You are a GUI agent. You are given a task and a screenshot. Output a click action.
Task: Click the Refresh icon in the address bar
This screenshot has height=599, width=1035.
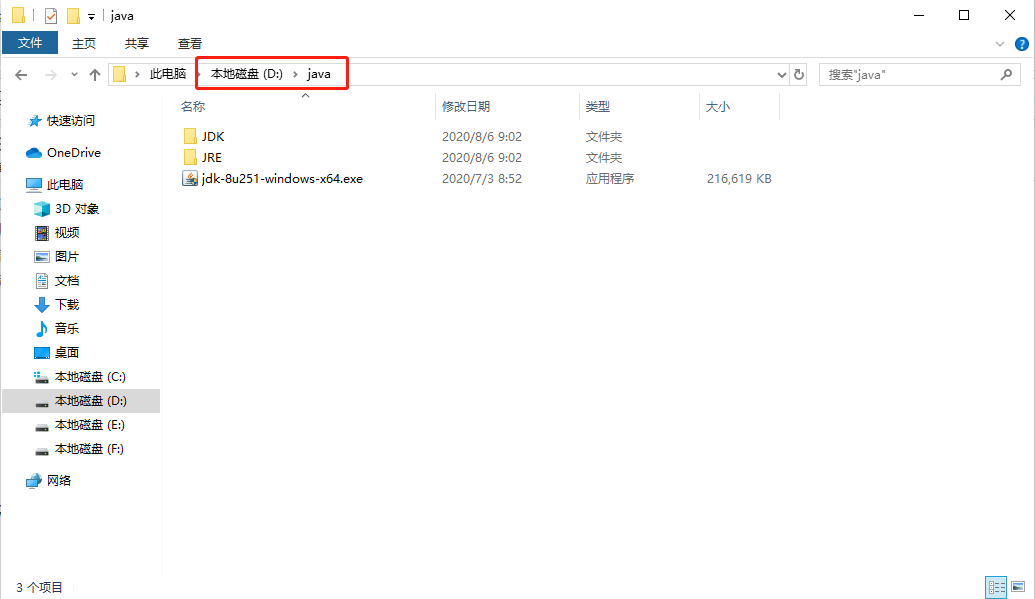(797, 74)
